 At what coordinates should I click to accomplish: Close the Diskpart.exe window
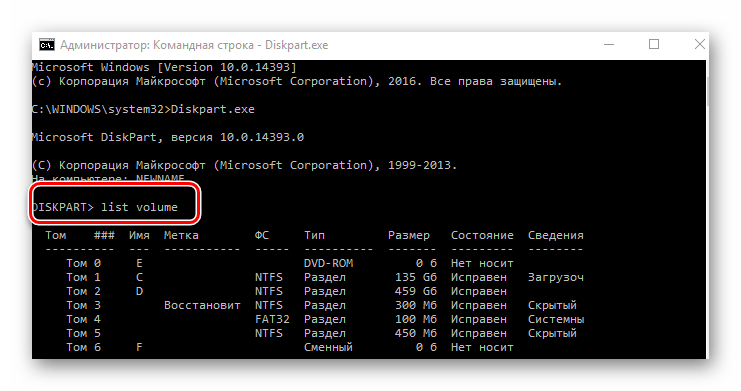click(x=699, y=44)
